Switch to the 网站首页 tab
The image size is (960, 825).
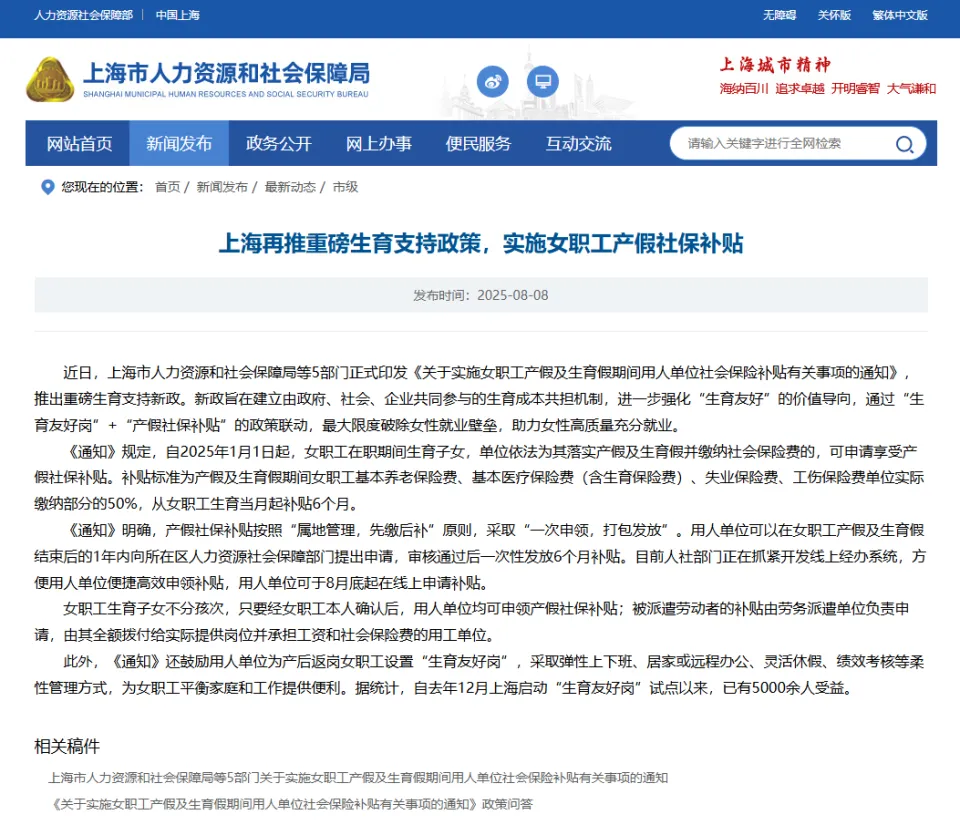(x=80, y=143)
